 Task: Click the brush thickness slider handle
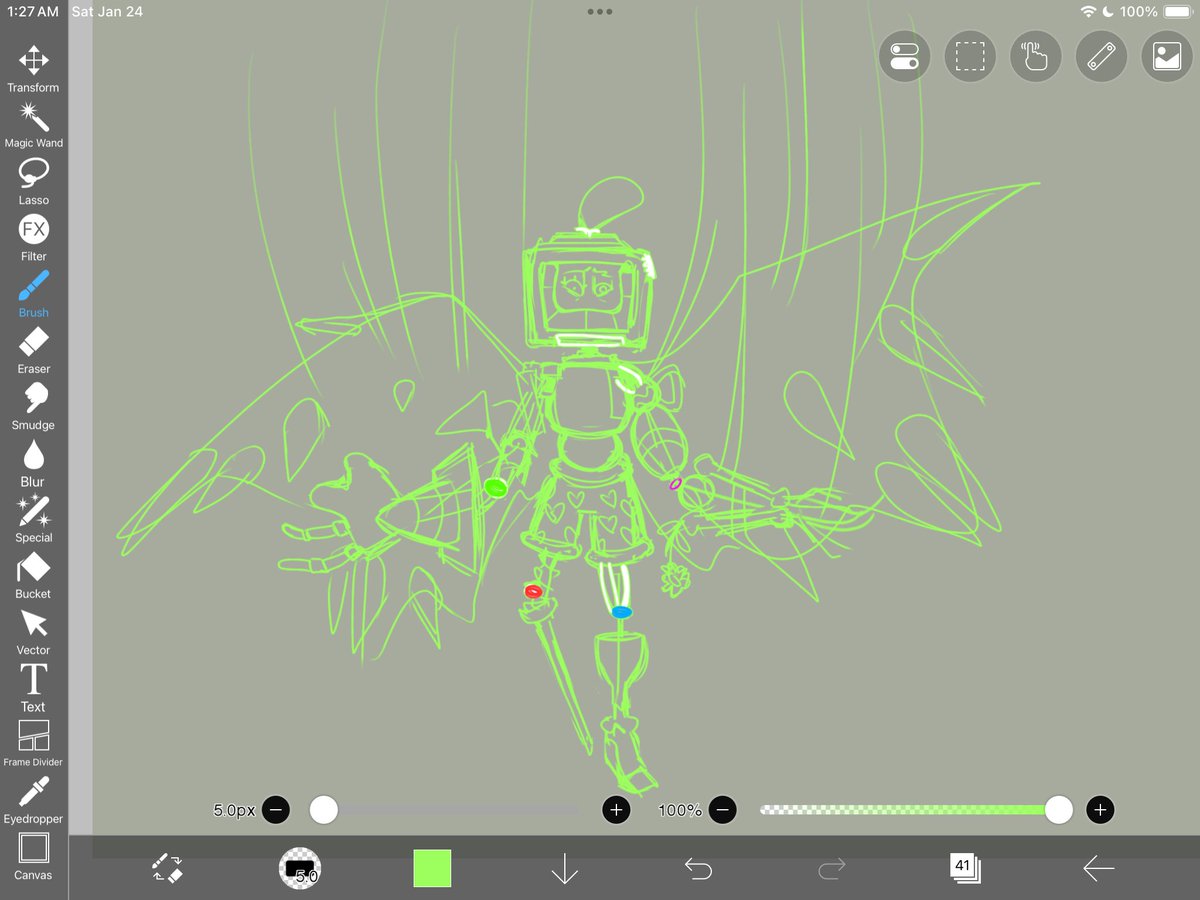[323, 810]
